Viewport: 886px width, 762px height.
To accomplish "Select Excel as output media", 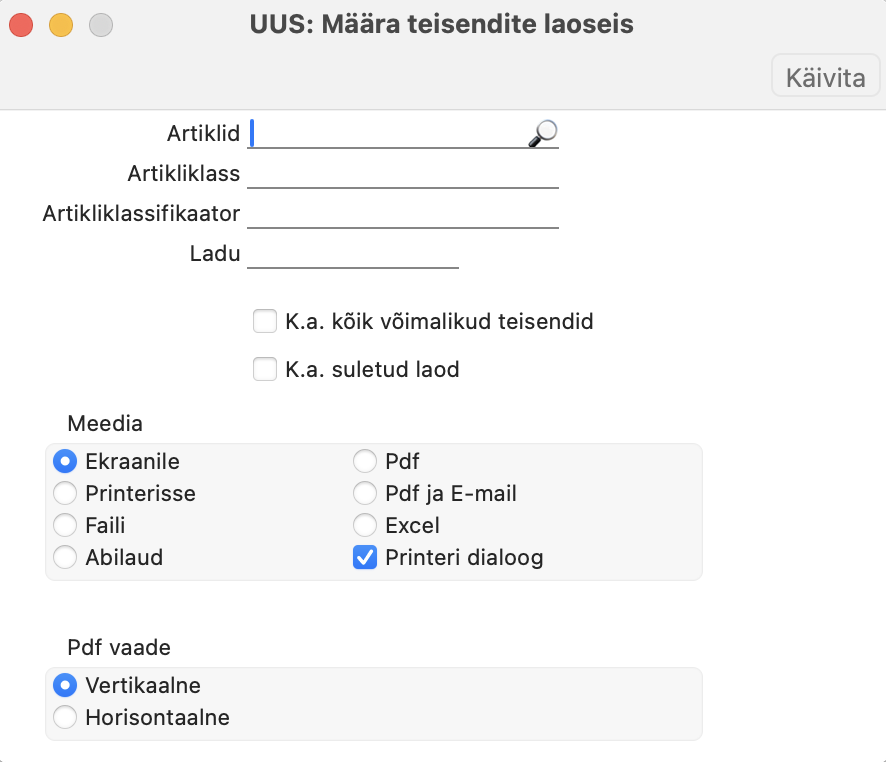I will [365, 525].
